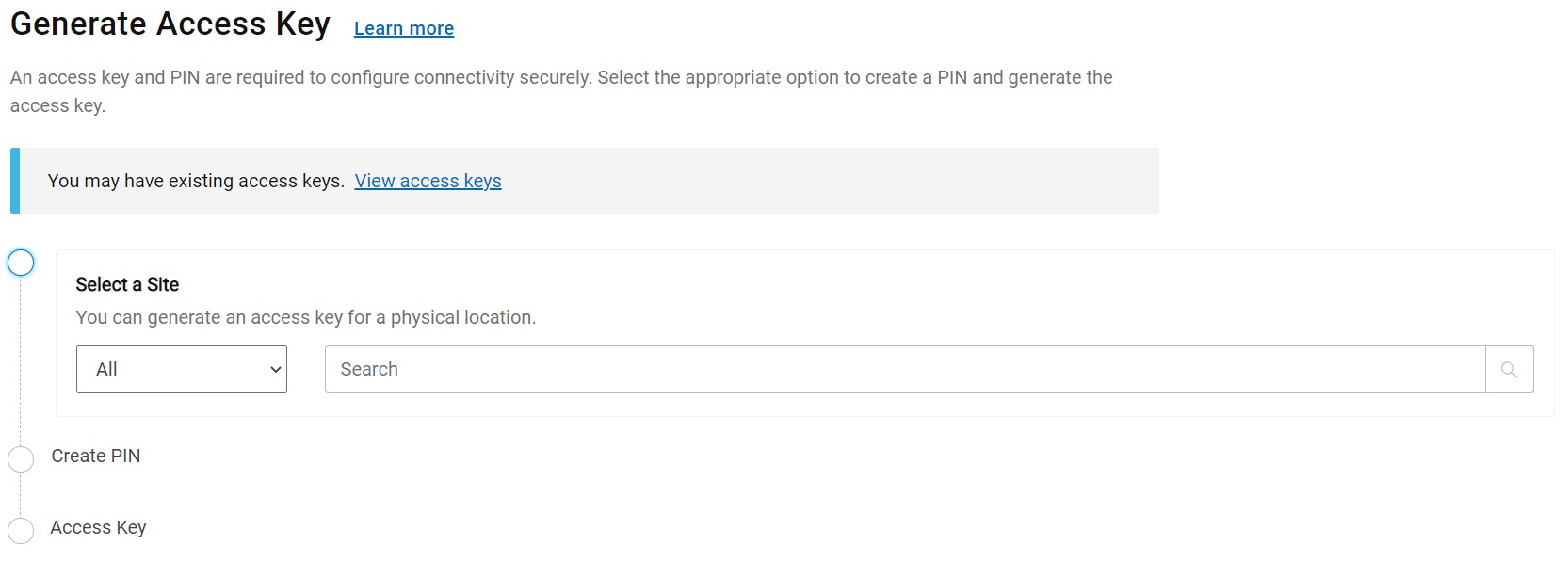Open the 'Learn more' link
This screenshot has height=561, width=1568.
click(x=403, y=28)
